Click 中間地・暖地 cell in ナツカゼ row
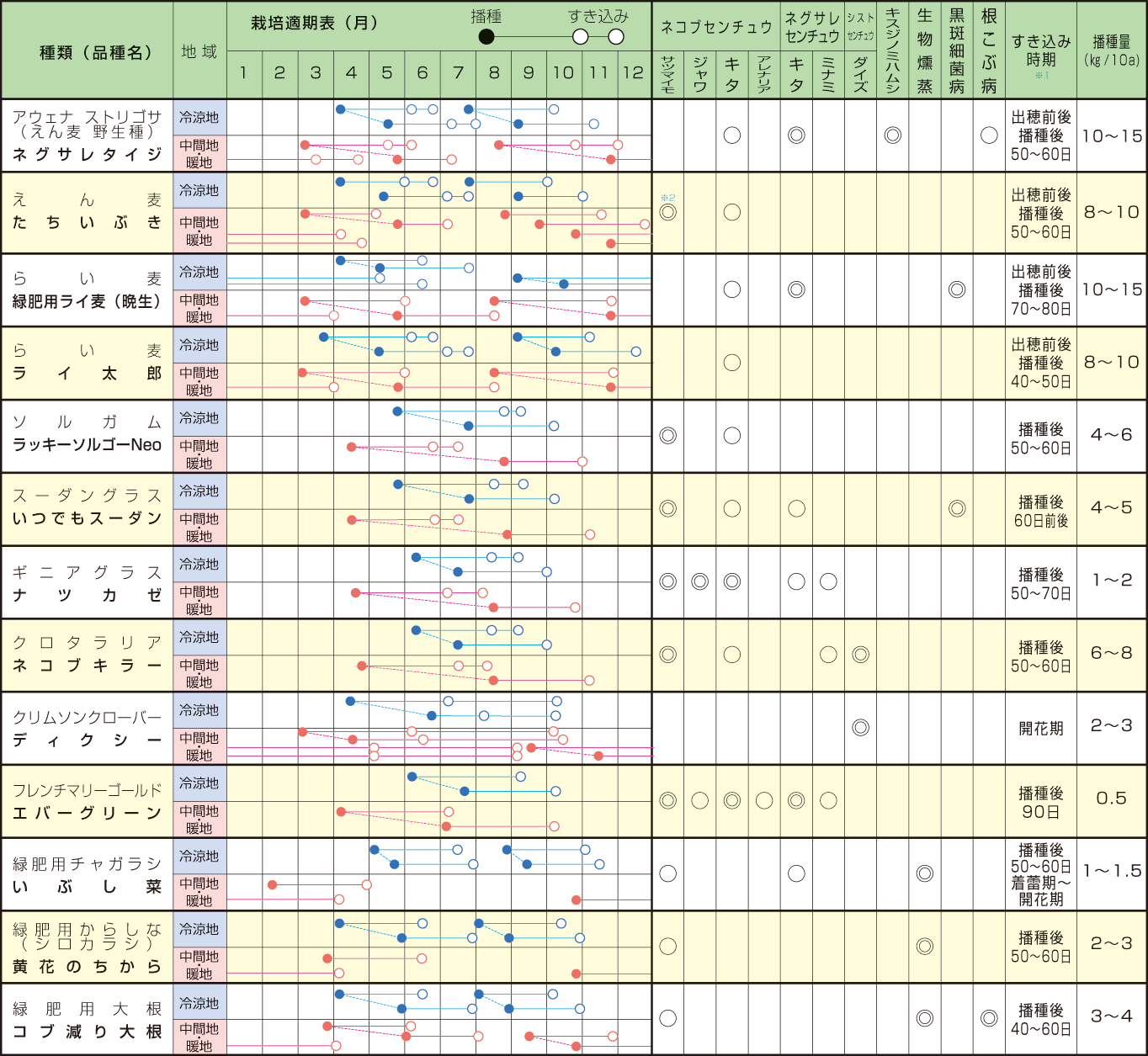 click(x=199, y=601)
